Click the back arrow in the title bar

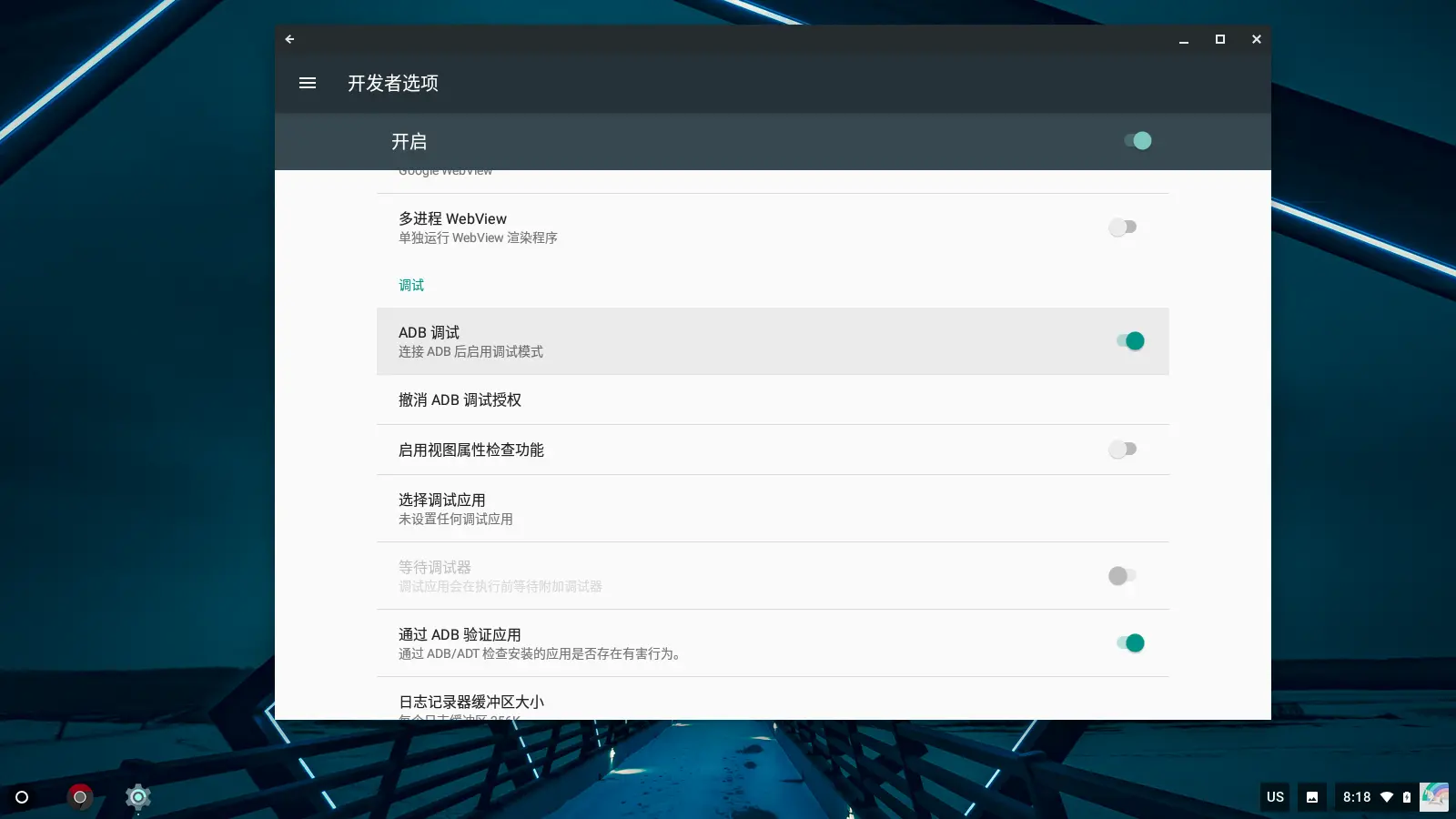[288, 39]
